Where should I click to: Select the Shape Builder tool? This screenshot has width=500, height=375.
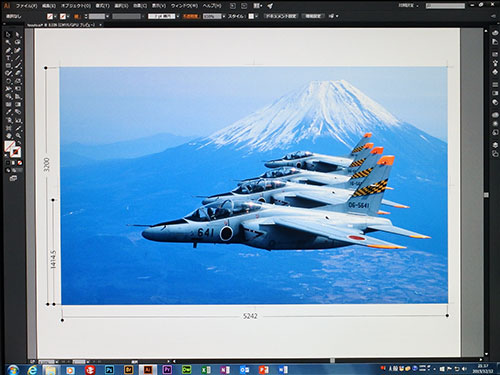pyautogui.click(x=8, y=97)
